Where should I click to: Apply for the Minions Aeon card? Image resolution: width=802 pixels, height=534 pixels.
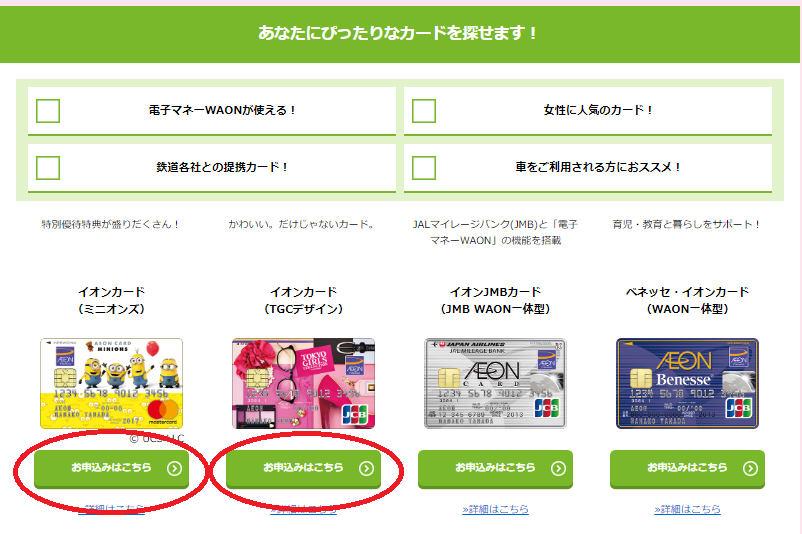(x=112, y=469)
